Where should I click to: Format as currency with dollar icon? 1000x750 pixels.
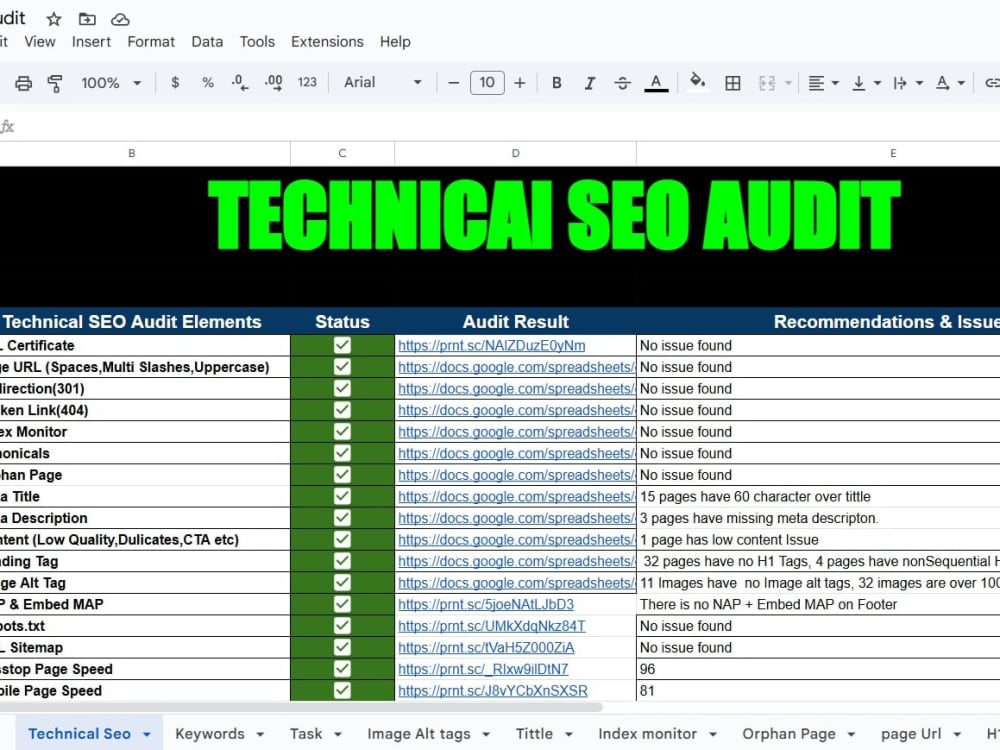[175, 82]
